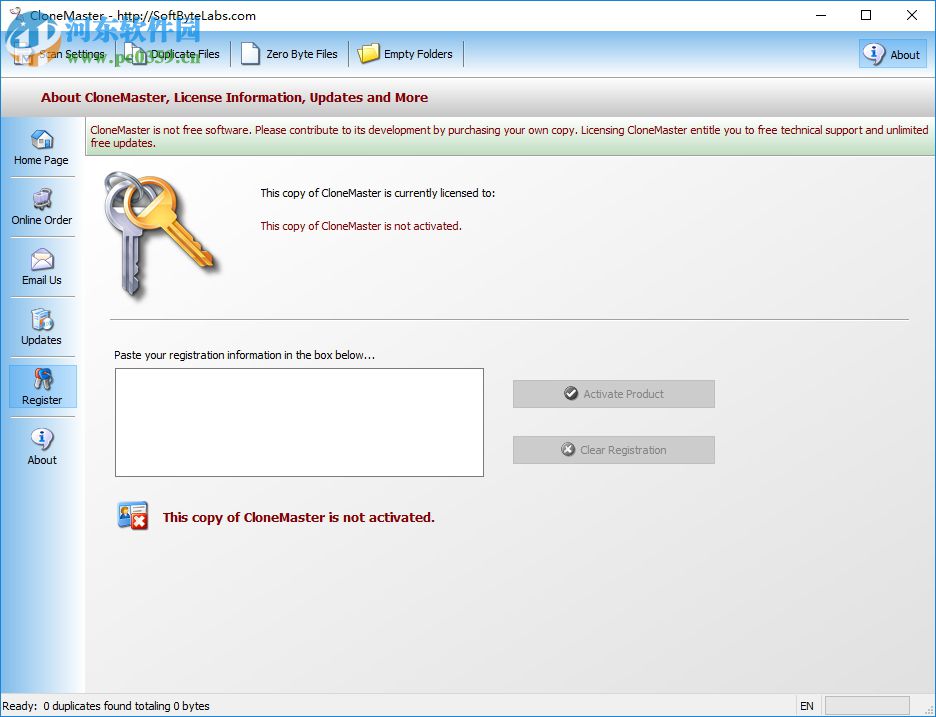Open Zero Byte Files view
This screenshot has width=936, height=717.
tap(290, 54)
